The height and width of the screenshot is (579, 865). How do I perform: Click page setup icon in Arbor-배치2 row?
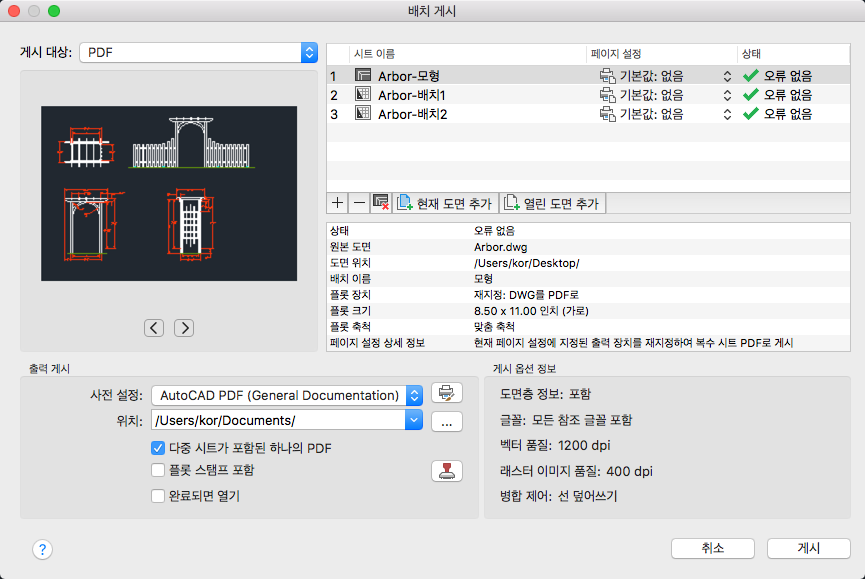607,114
